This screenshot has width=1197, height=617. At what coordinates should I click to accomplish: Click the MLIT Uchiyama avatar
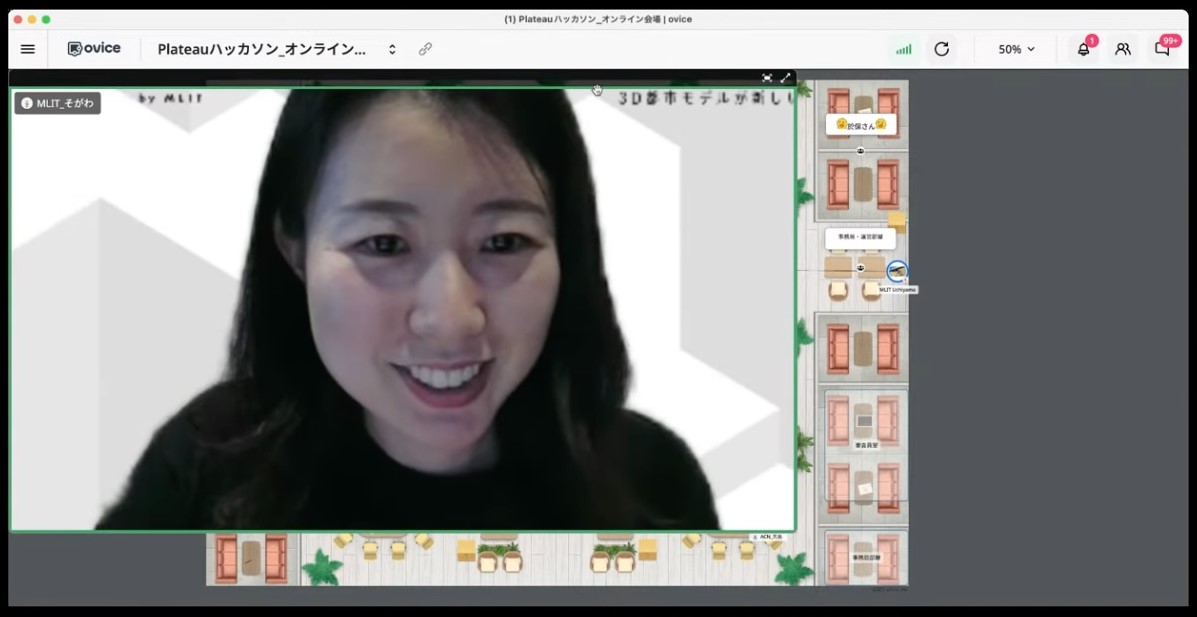897,271
